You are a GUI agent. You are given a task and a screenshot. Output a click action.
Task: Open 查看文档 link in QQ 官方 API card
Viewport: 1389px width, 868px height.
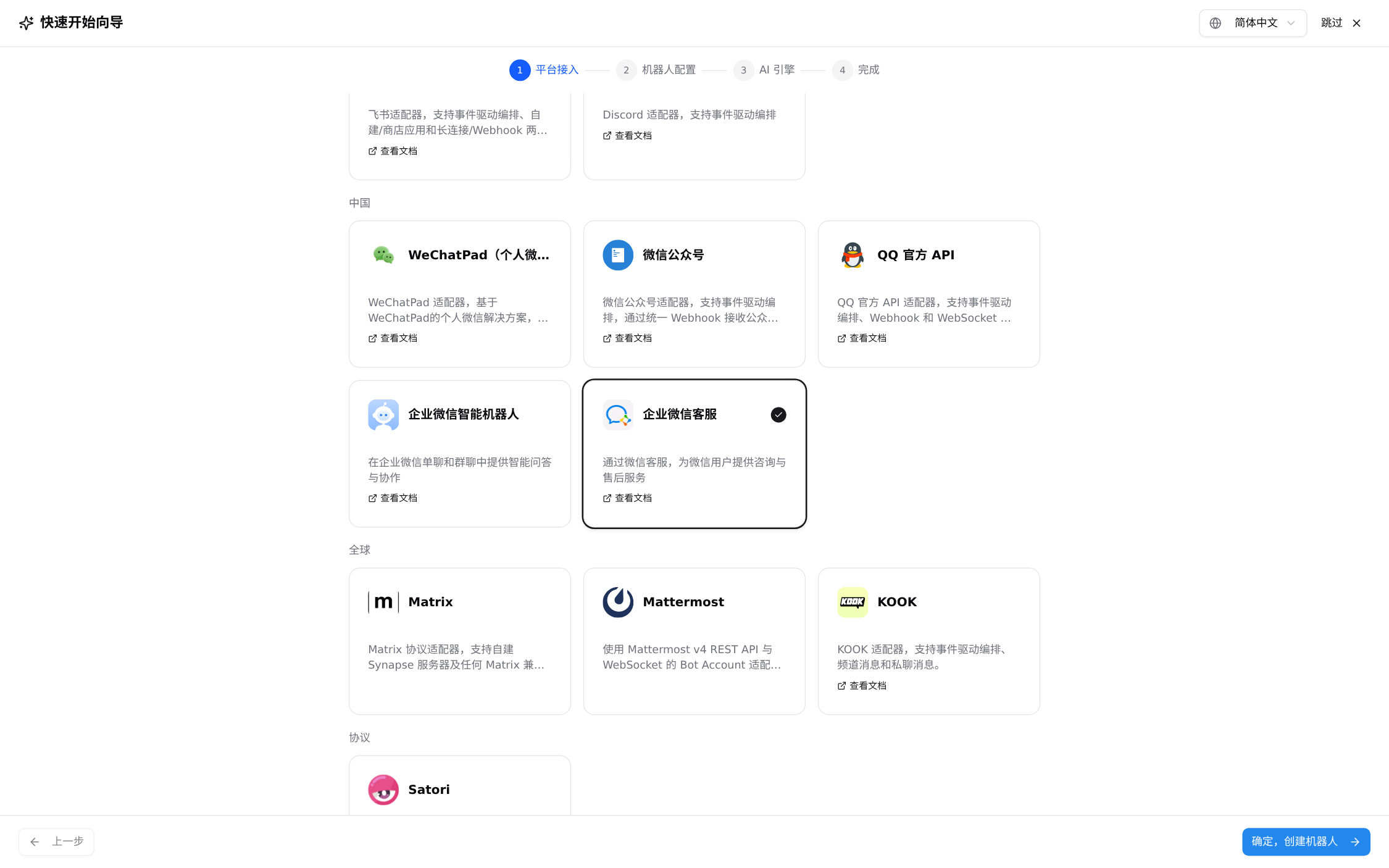pos(862,338)
